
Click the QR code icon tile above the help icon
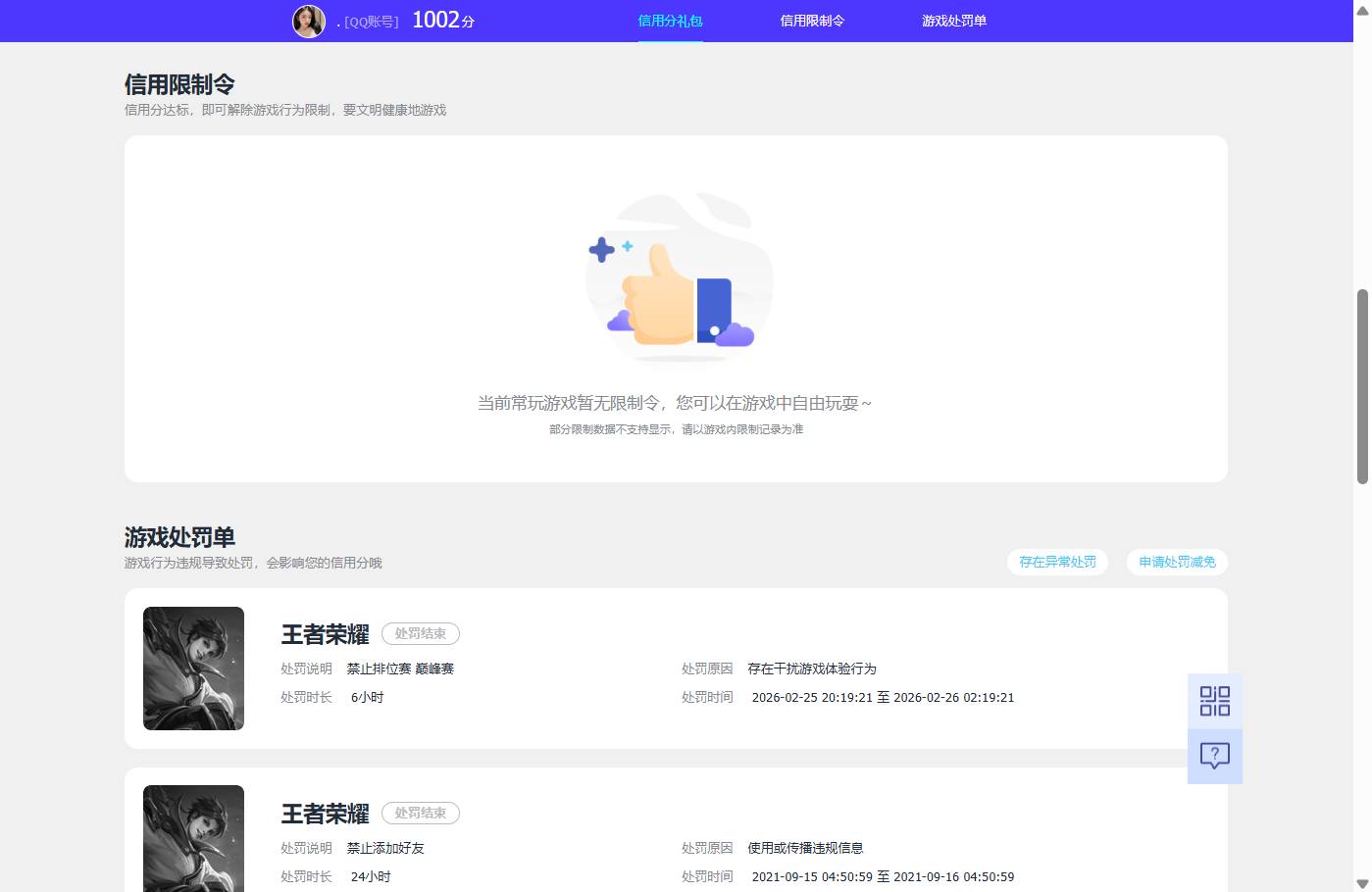[x=1214, y=701]
